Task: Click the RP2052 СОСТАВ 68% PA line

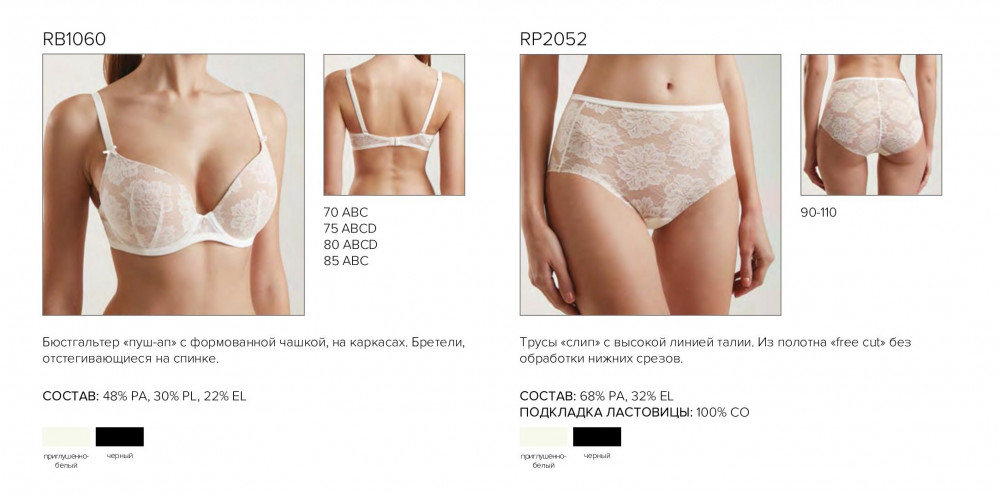Action: [x=596, y=396]
